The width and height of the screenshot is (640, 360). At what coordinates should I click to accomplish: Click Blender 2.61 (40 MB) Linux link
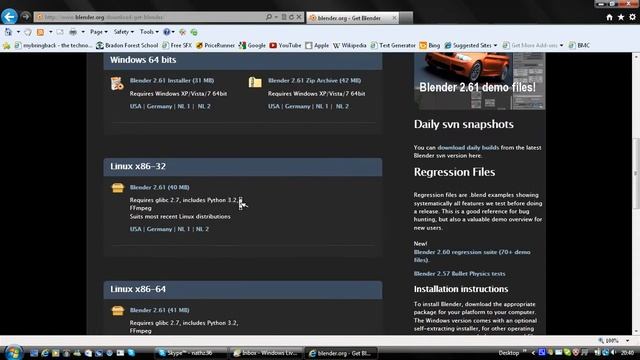tap(160, 187)
